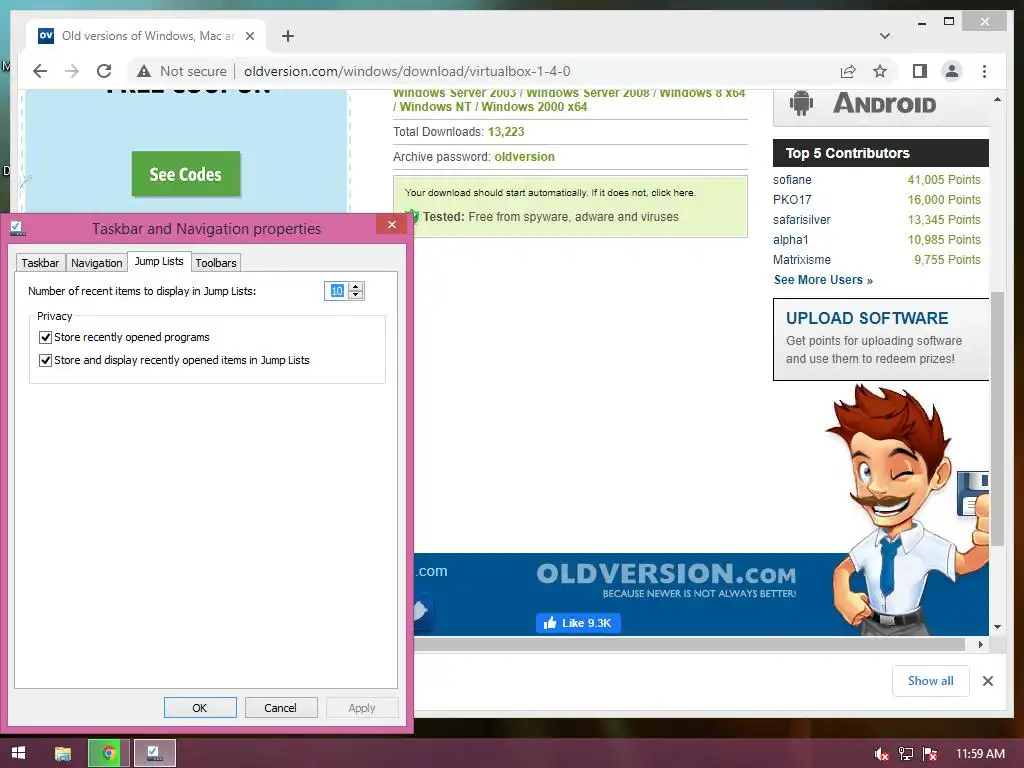Click the 11:59 AM clock
Screen dimensions: 1024x768
[980, 754]
